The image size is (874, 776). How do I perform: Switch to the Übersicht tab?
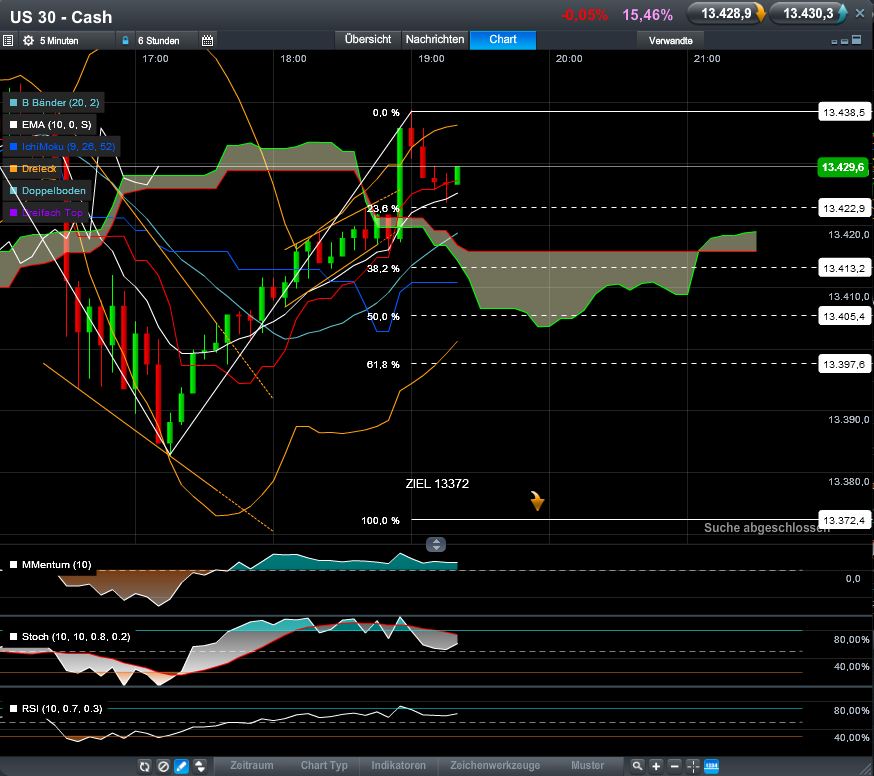(x=368, y=40)
